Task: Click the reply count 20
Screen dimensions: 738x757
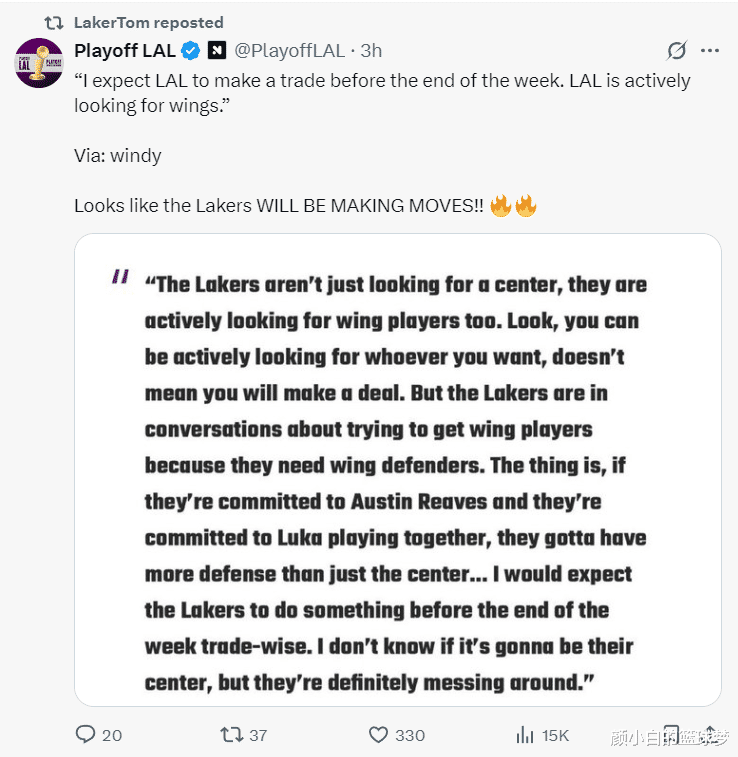Action: tap(112, 735)
